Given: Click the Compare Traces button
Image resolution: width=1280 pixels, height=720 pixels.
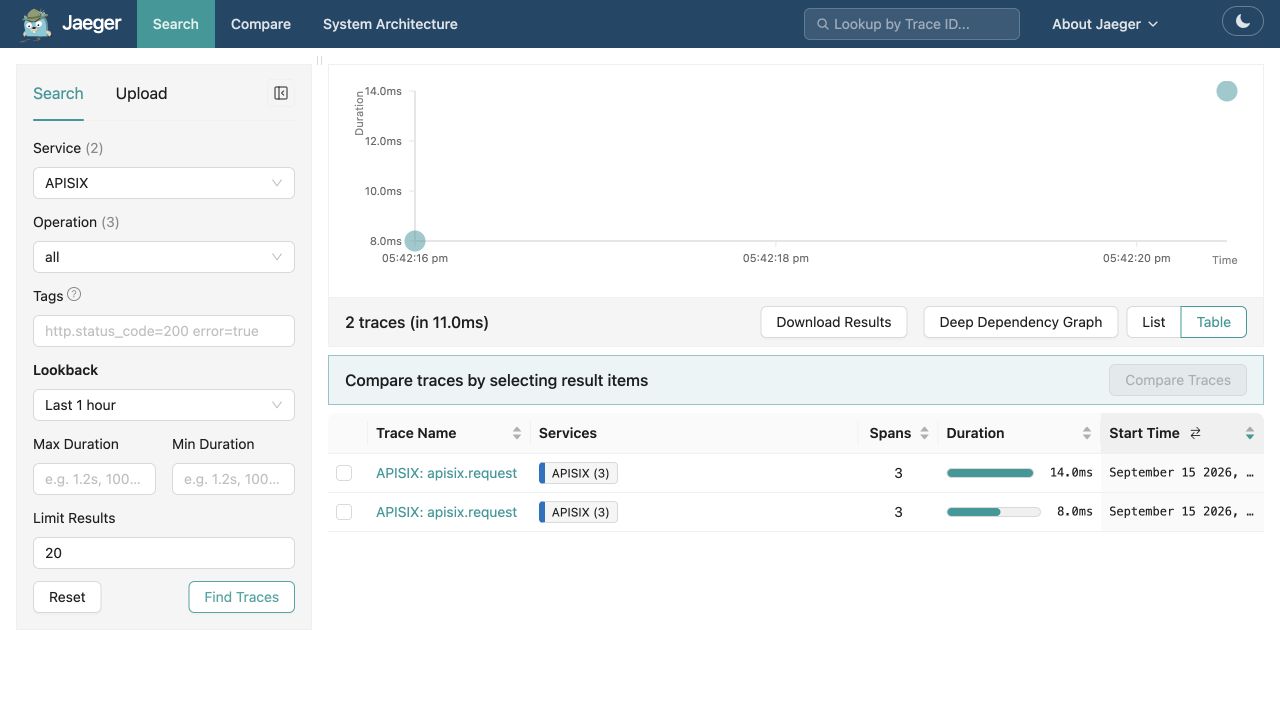Looking at the screenshot, I should [1178, 380].
